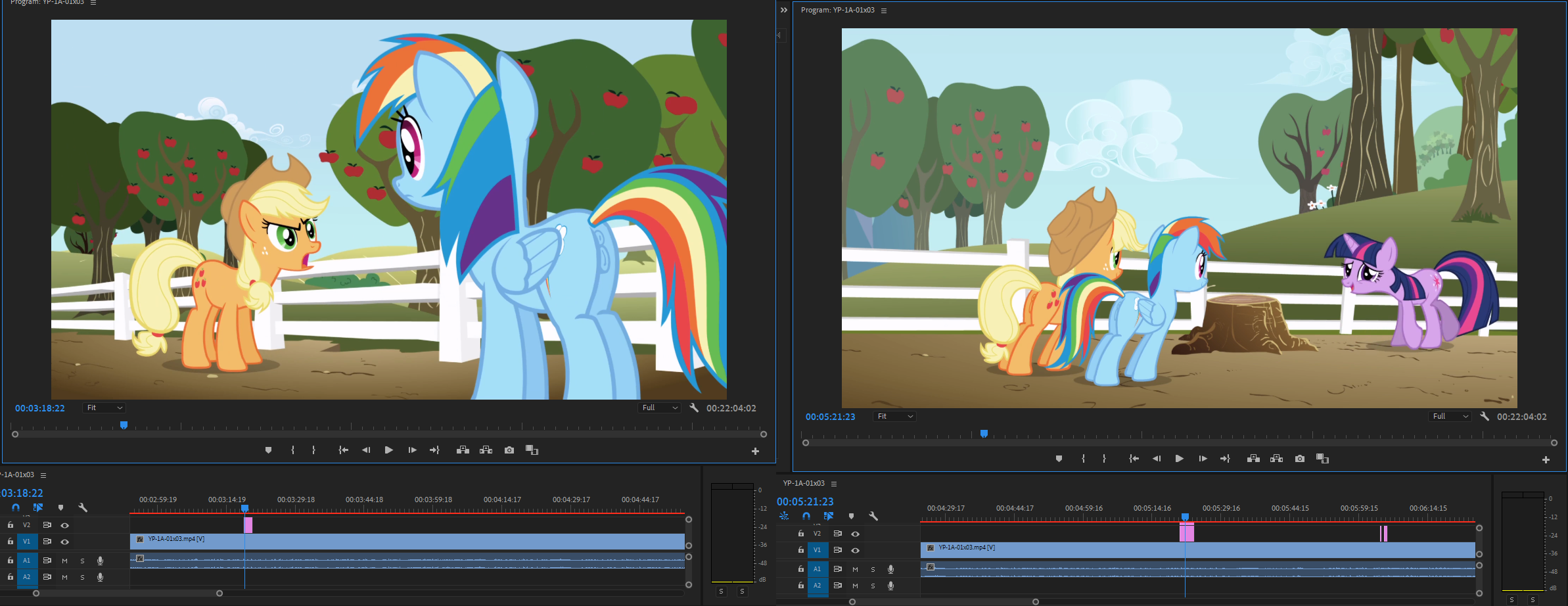Click Extract button in right Program Monitor

coord(1276,459)
